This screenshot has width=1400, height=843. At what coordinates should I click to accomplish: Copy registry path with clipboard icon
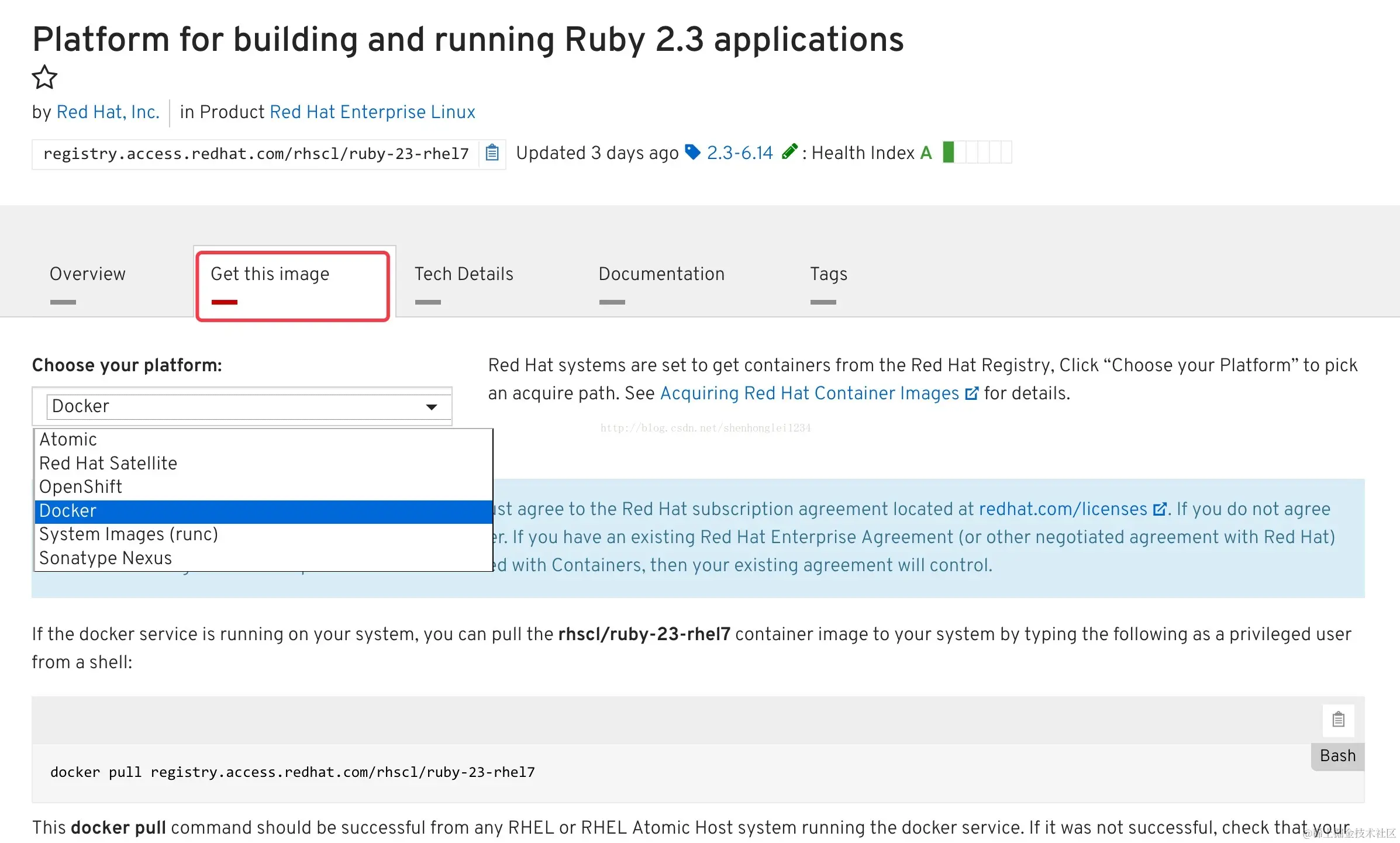pos(492,153)
